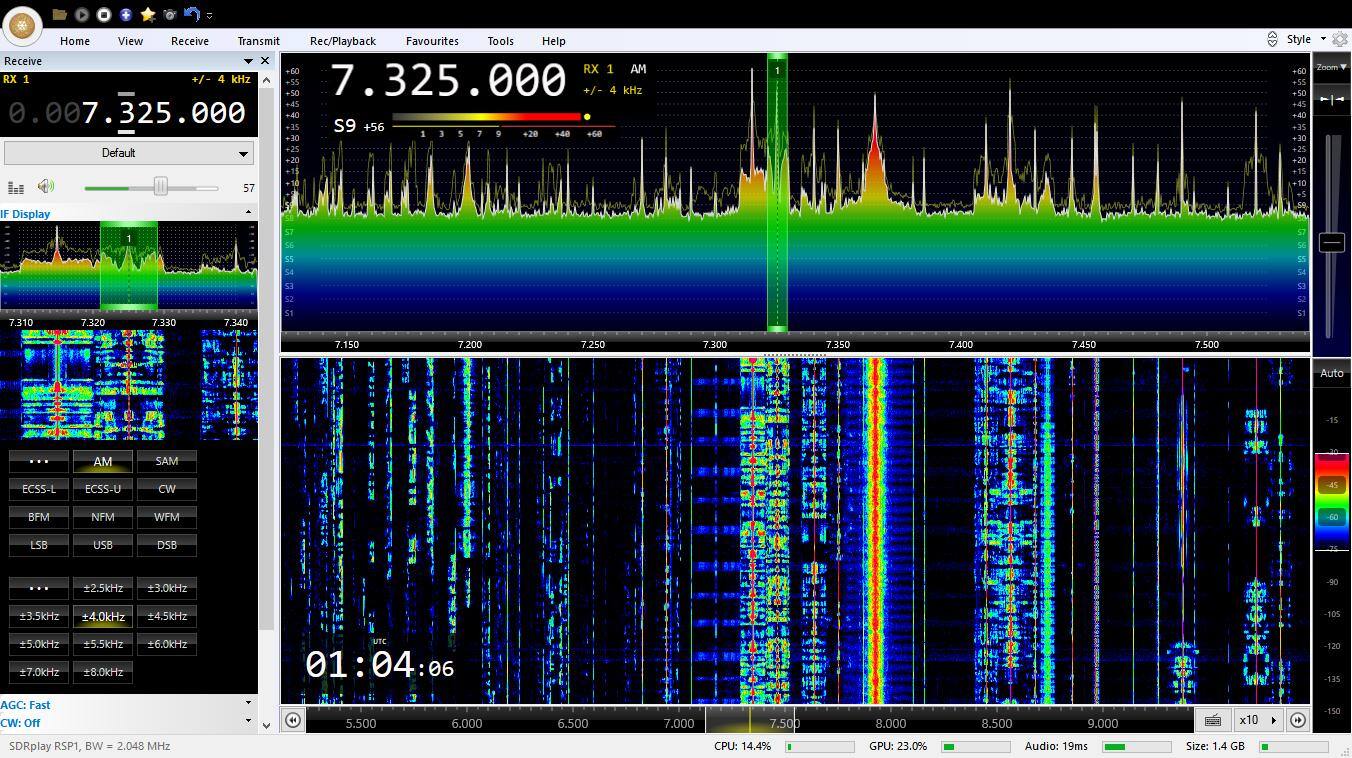Click the center-marker icon under Zoom
This screenshot has height=758, width=1352.
[x=1331, y=99]
